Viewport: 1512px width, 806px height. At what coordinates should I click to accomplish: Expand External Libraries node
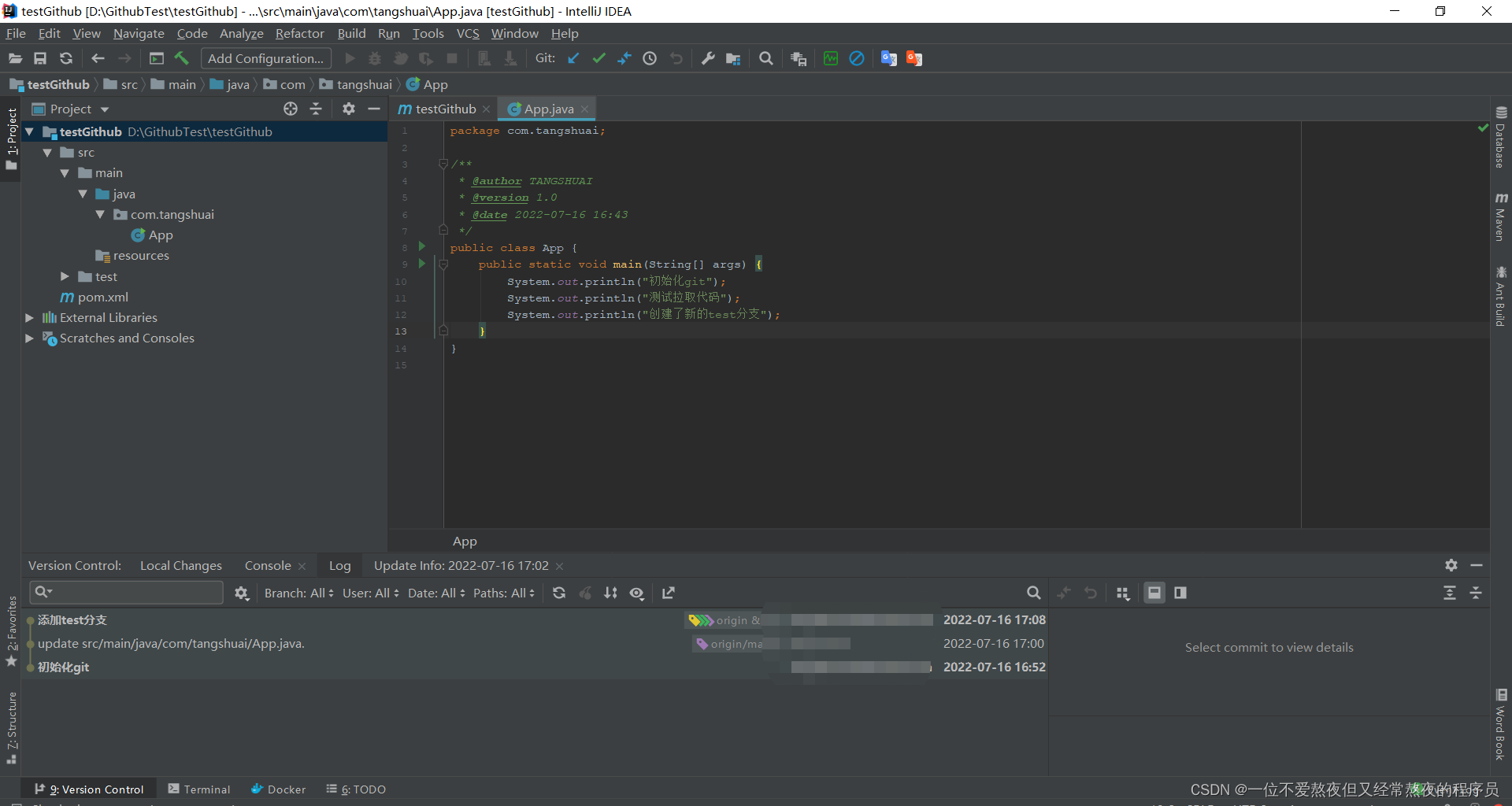pos(29,317)
